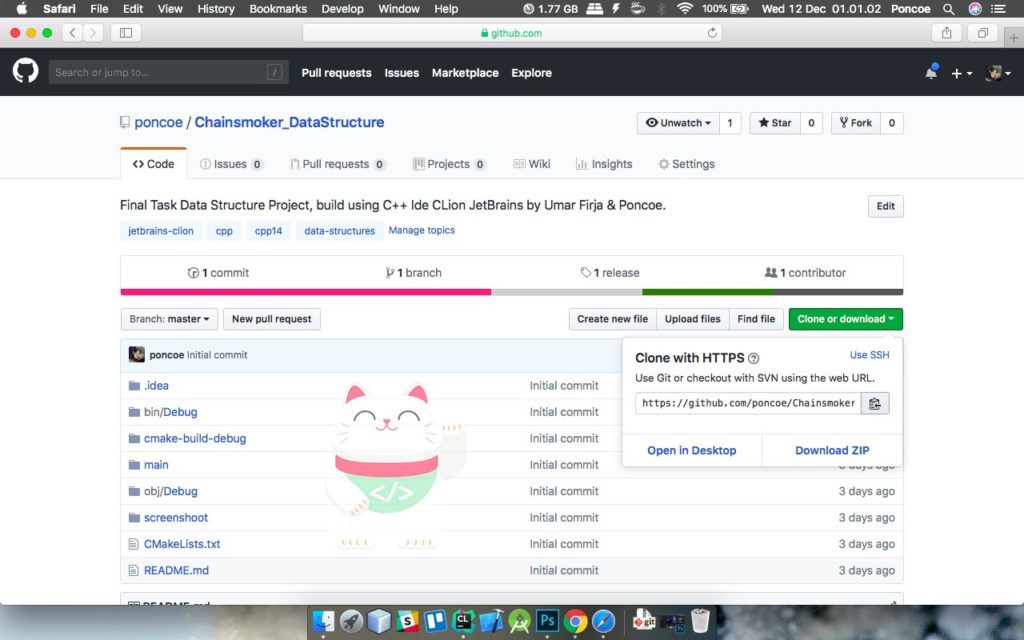The width and height of the screenshot is (1024, 640).
Task: Click the Manage topics link
Action: pos(422,231)
